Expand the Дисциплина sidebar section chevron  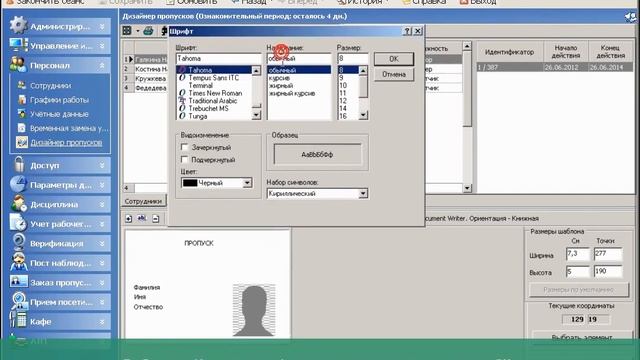click(102, 204)
